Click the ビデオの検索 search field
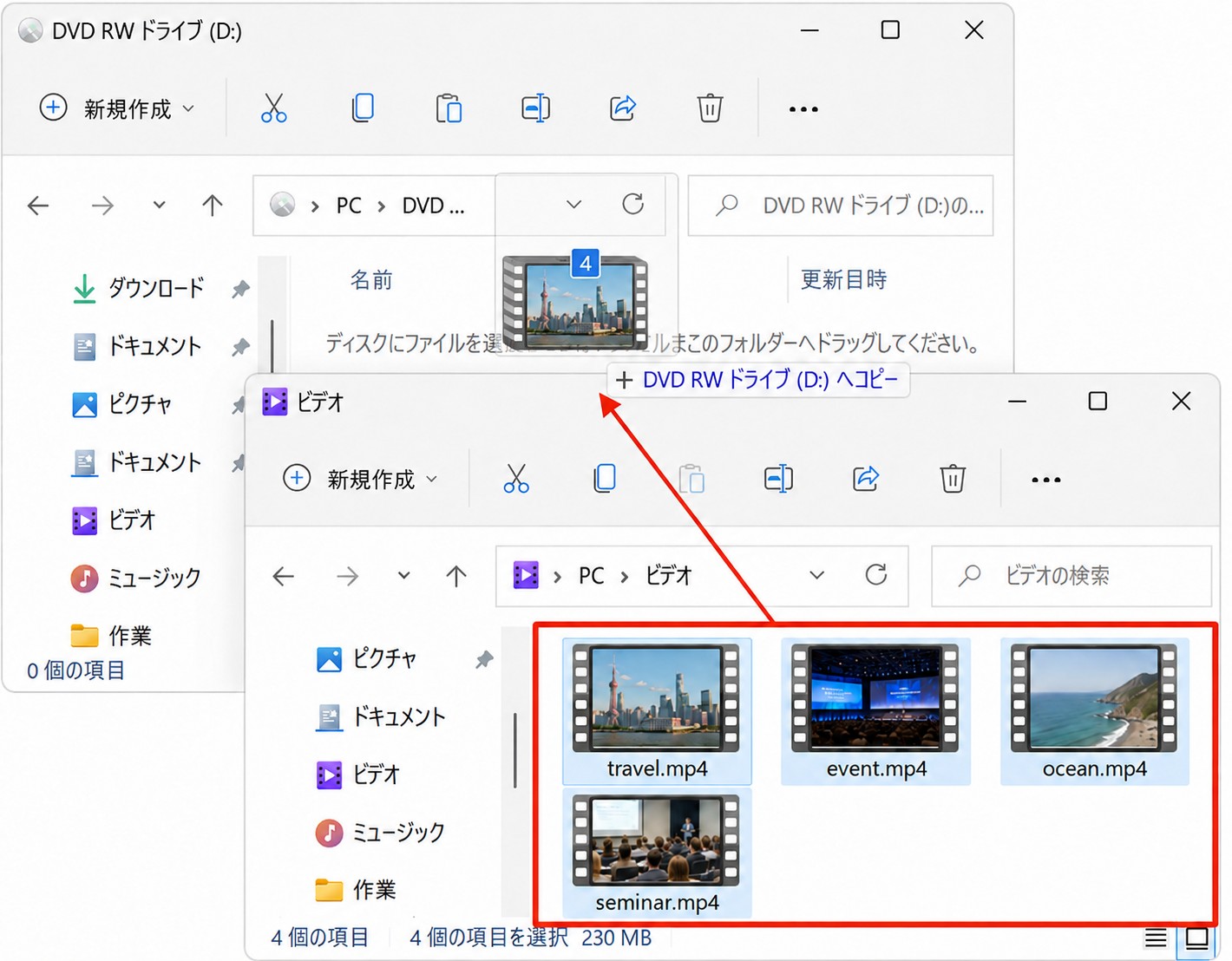Image resolution: width=1232 pixels, height=961 pixels. click(1071, 576)
